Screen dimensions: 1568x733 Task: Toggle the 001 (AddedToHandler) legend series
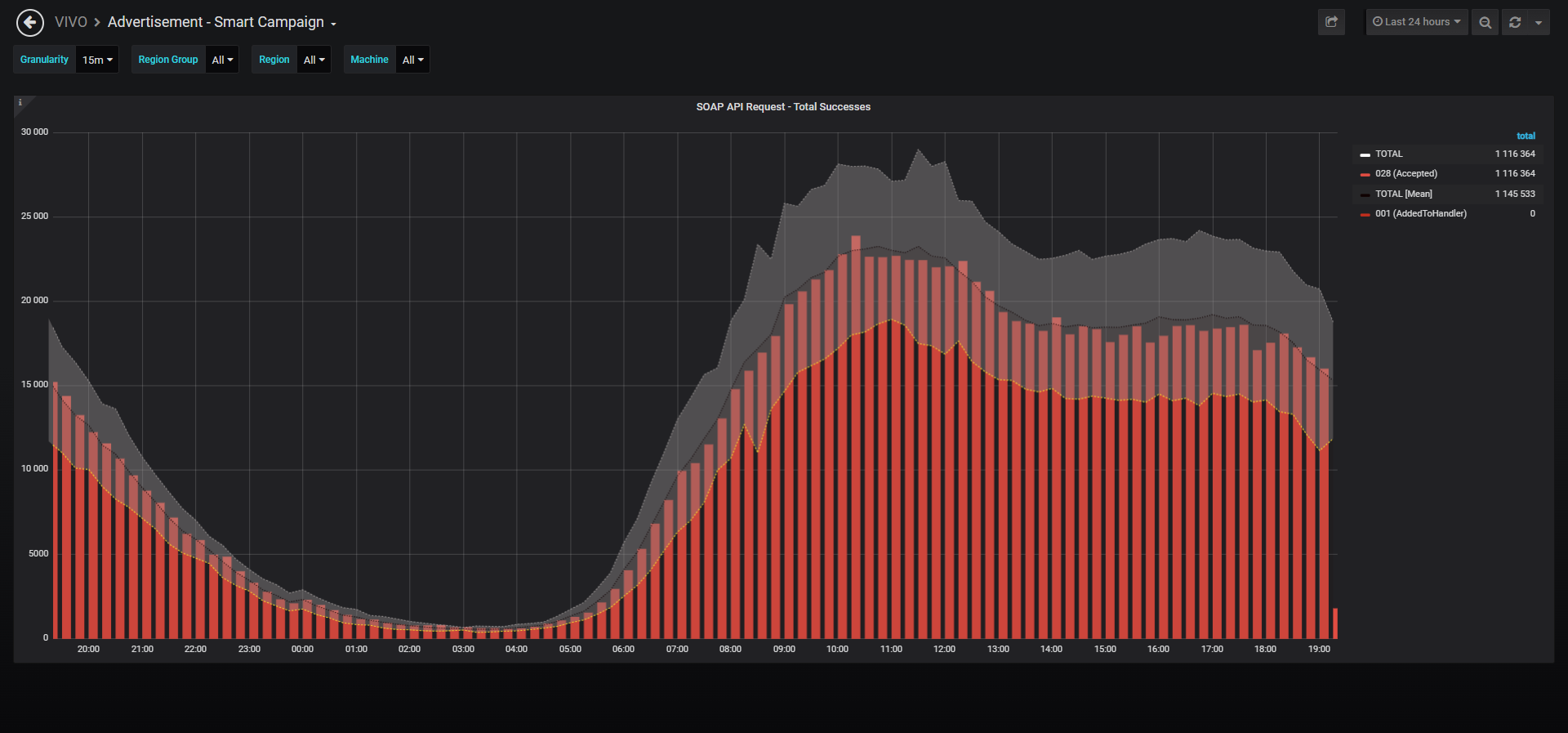point(1420,213)
